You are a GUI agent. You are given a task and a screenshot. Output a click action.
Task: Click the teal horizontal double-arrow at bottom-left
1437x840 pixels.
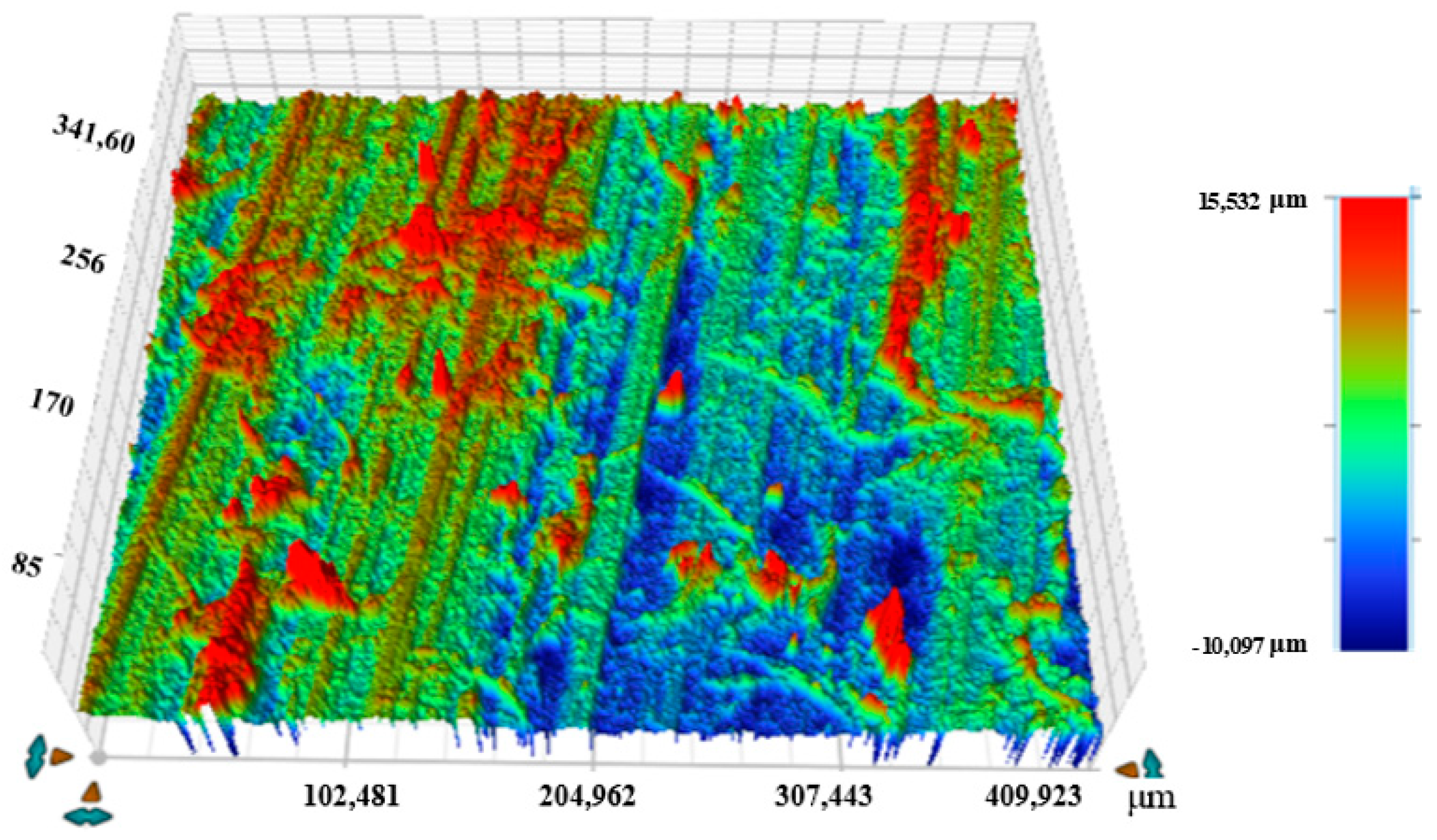88,818
